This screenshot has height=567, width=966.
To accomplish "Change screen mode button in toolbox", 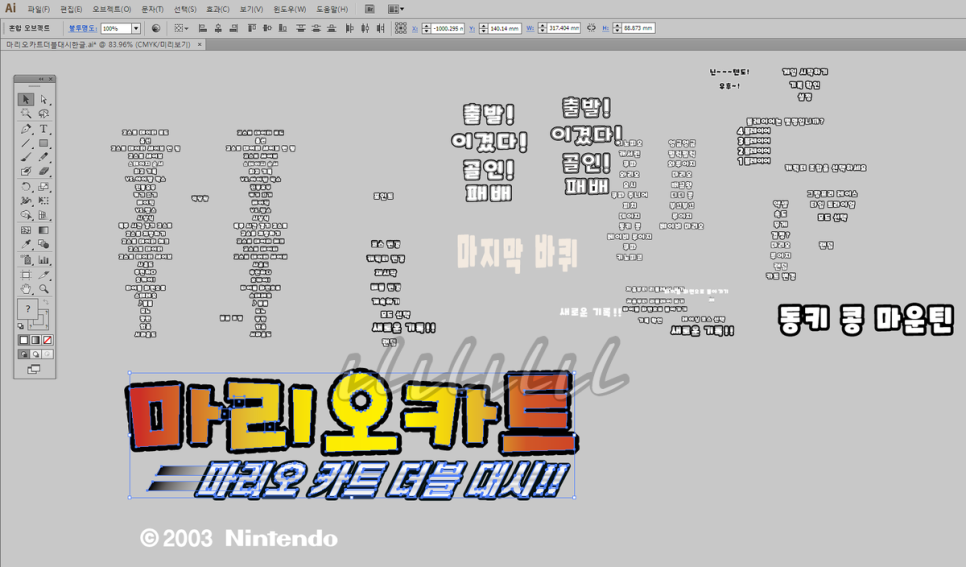I will pyautogui.click(x=34, y=369).
